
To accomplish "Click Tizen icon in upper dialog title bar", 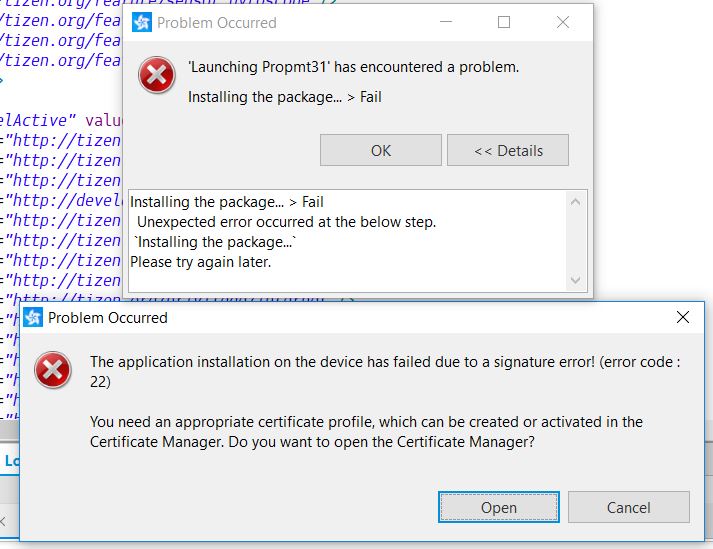I will click(x=143, y=23).
